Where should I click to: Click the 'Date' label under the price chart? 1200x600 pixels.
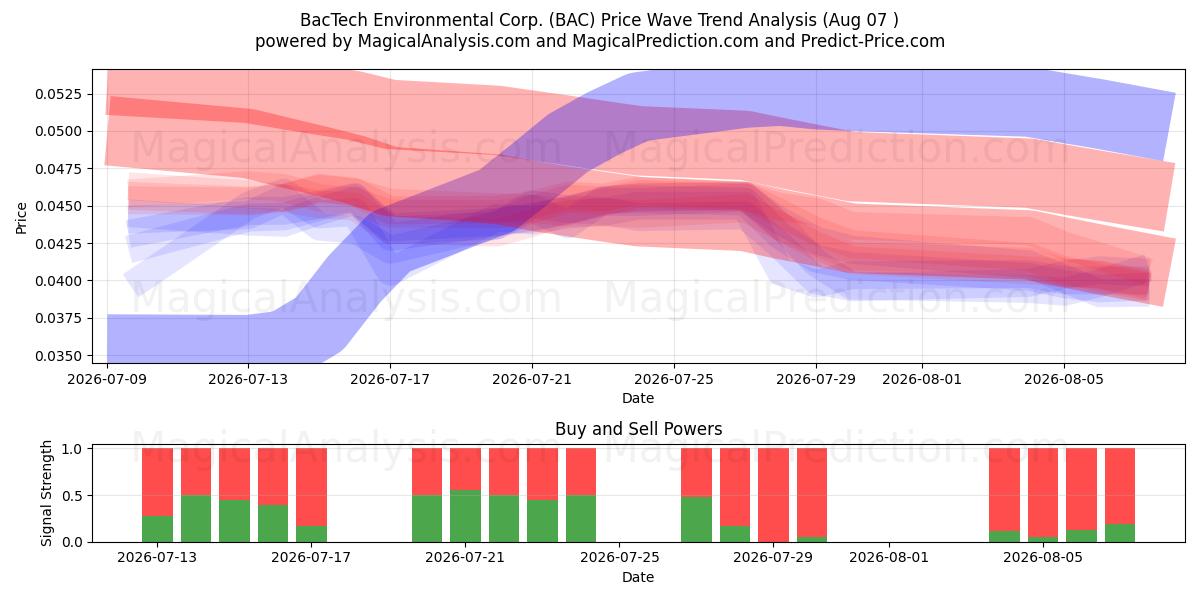638,398
